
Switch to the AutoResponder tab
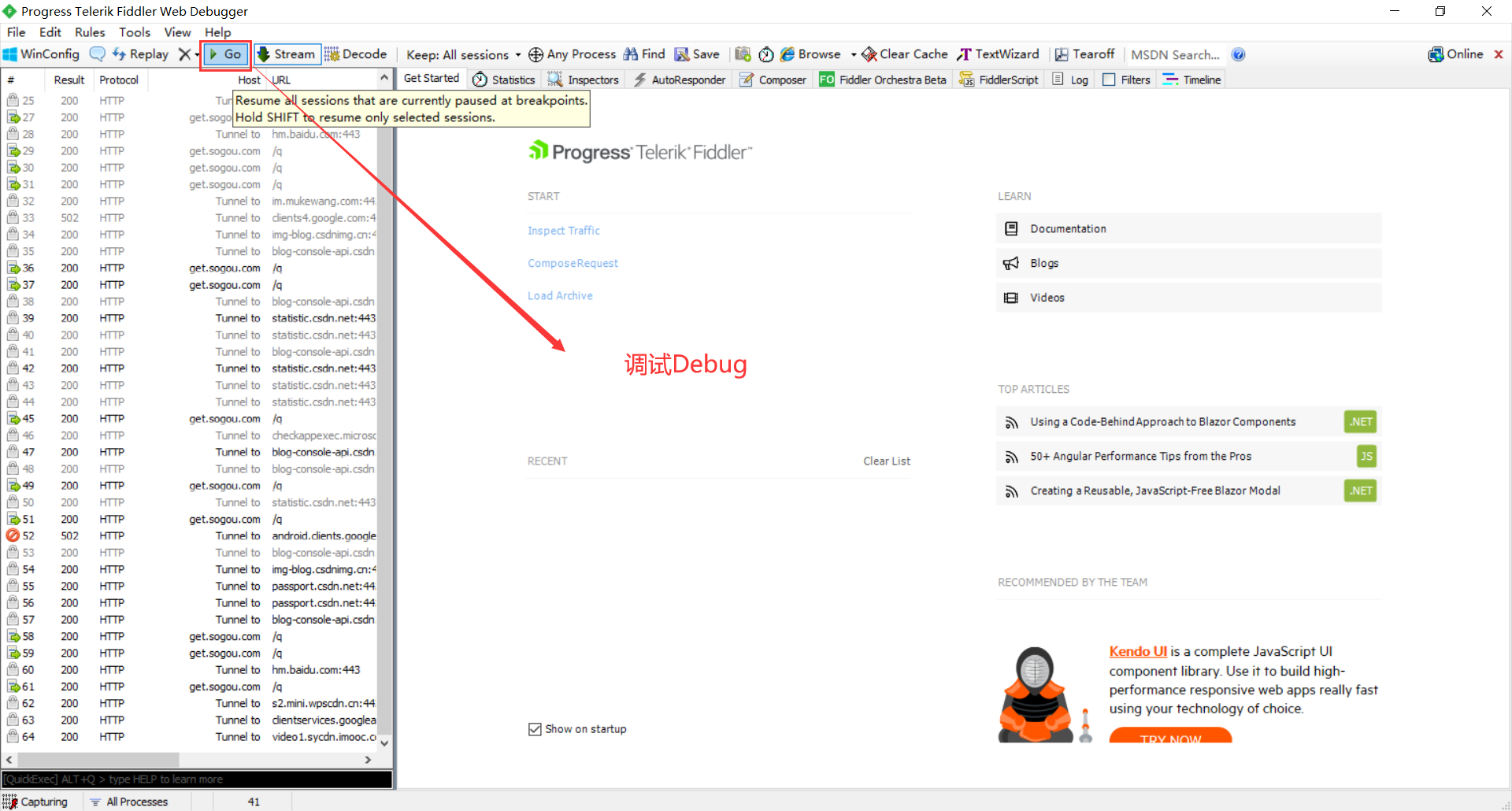point(680,80)
